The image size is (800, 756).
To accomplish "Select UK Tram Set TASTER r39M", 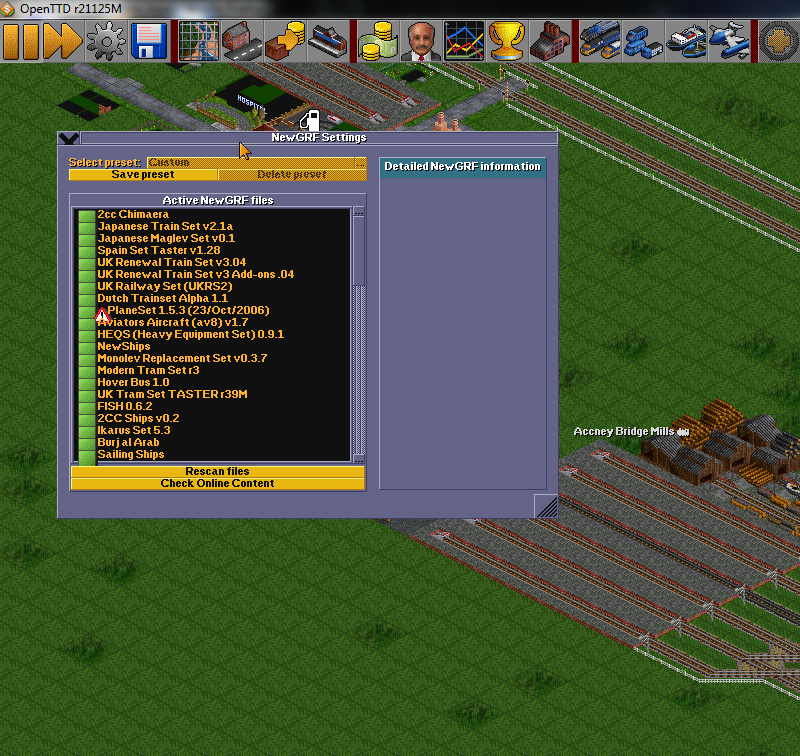I will pos(212,394).
